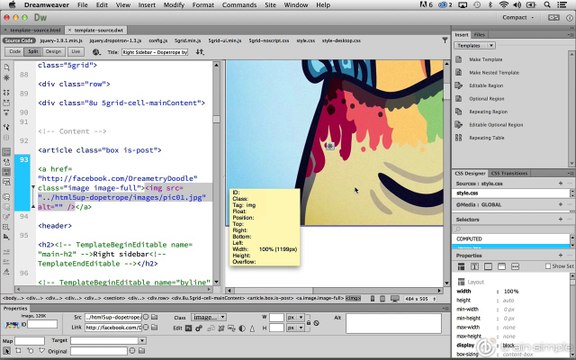Image resolution: width=576 pixels, height=360 pixels.
Task: Open the H units px dropdown
Action: click(296, 328)
